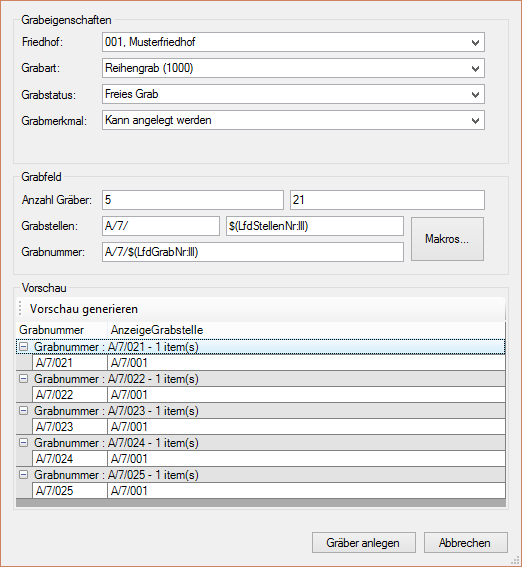Collapse the Grabnummer A/7/022 group

point(23,379)
